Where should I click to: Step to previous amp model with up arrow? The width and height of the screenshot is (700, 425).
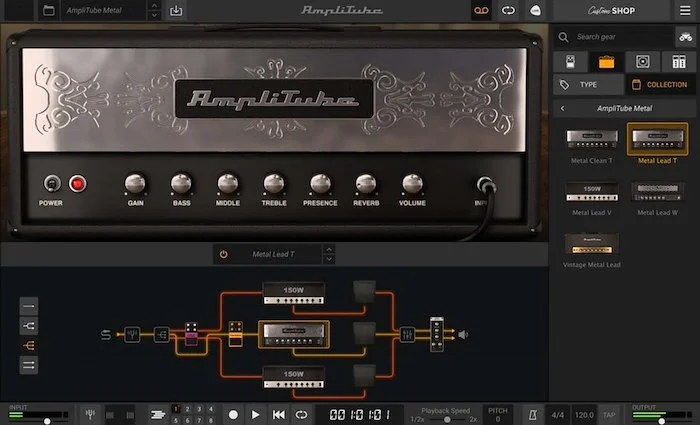pos(329,249)
